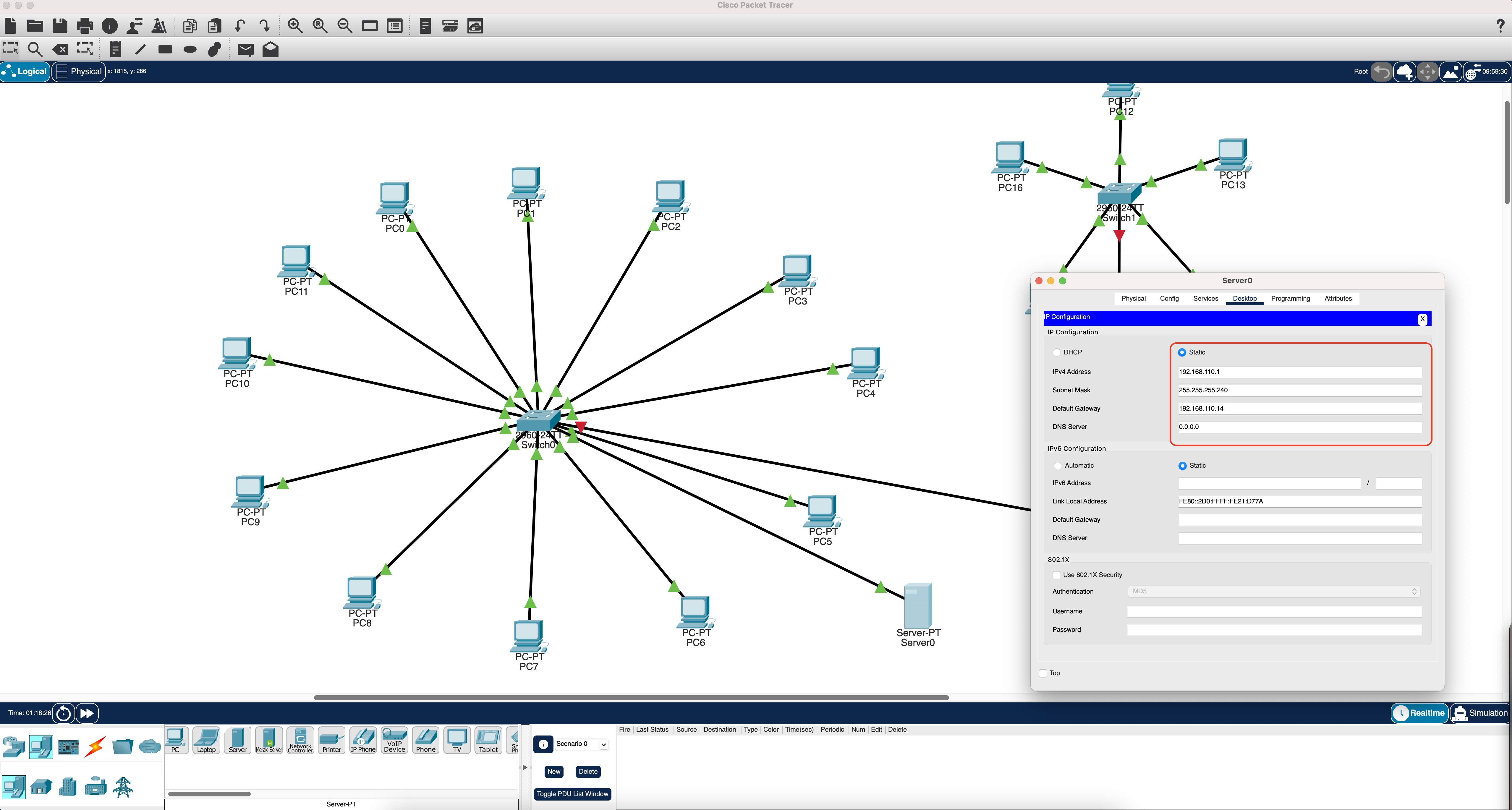This screenshot has width=1512, height=810.
Task: Switch to Physical workspace view
Action: coord(79,72)
